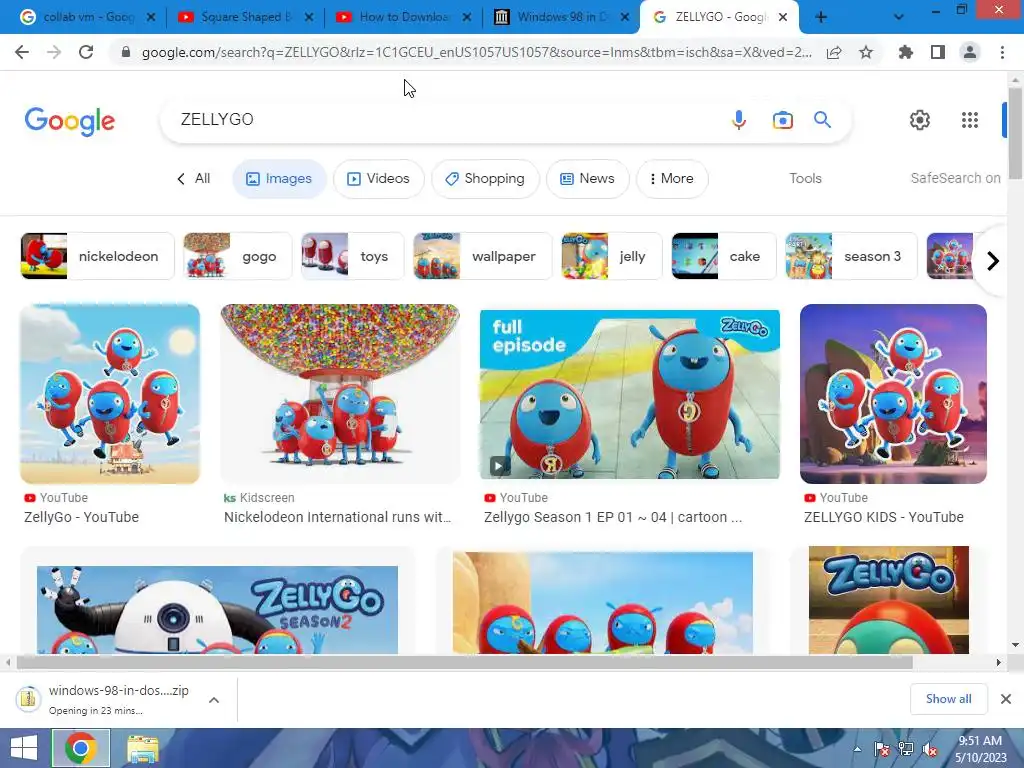Filter by the cake chip
The width and height of the screenshot is (1024, 768).
tap(724, 256)
